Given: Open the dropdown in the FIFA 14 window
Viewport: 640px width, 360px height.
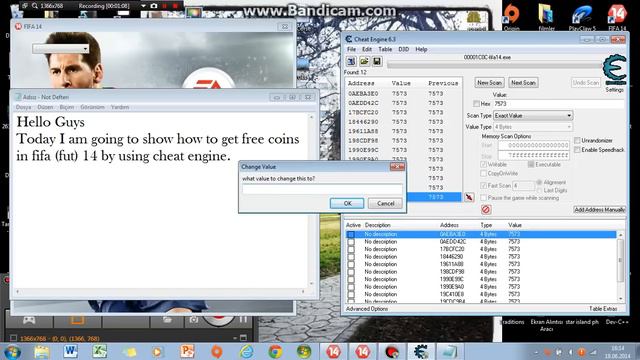Looking at the screenshot, I should [60, 49].
